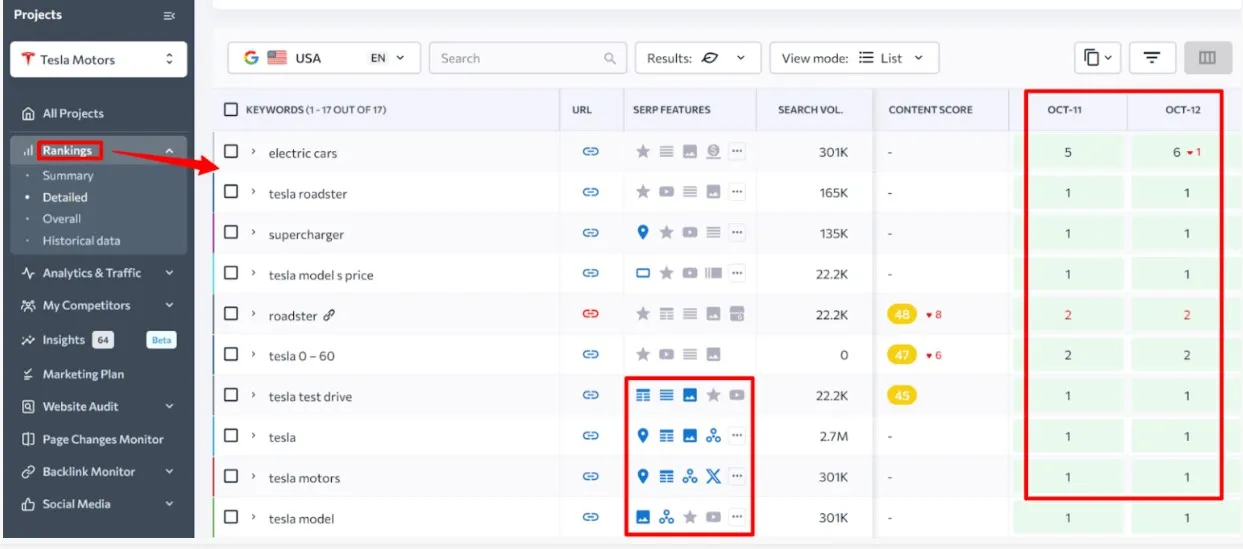Open the Google USA search engine dropdown
Image resolution: width=1243 pixels, height=549 pixels.
click(324, 58)
